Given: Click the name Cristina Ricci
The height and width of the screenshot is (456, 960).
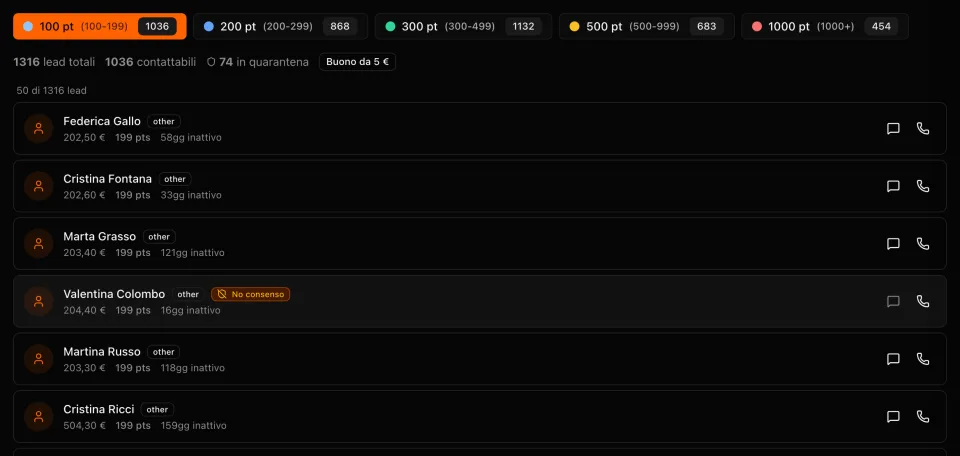Looking at the screenshot, I should click(x=99, y=409).
